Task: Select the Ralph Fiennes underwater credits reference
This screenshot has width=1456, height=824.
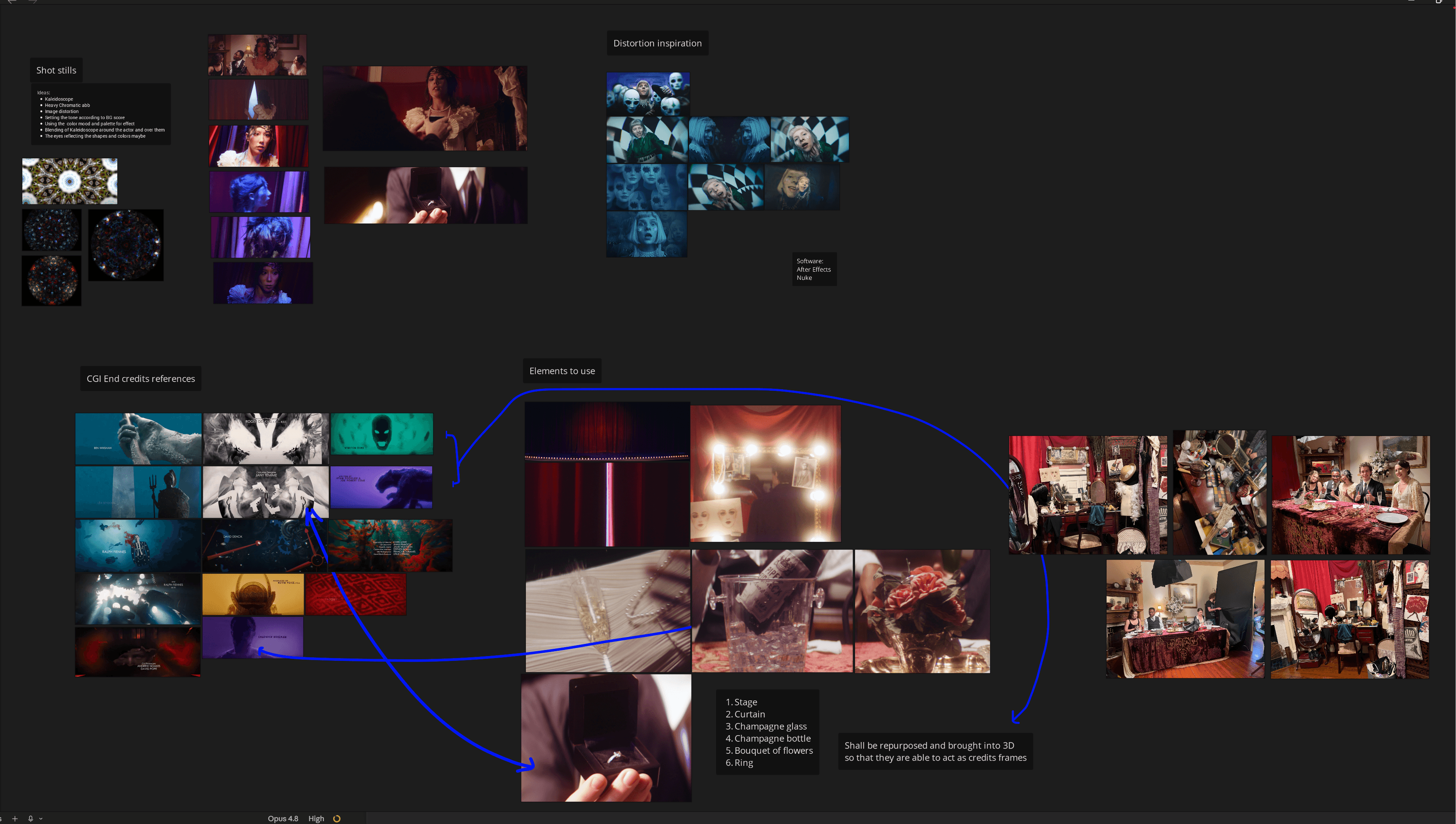Action: point(138,545)
